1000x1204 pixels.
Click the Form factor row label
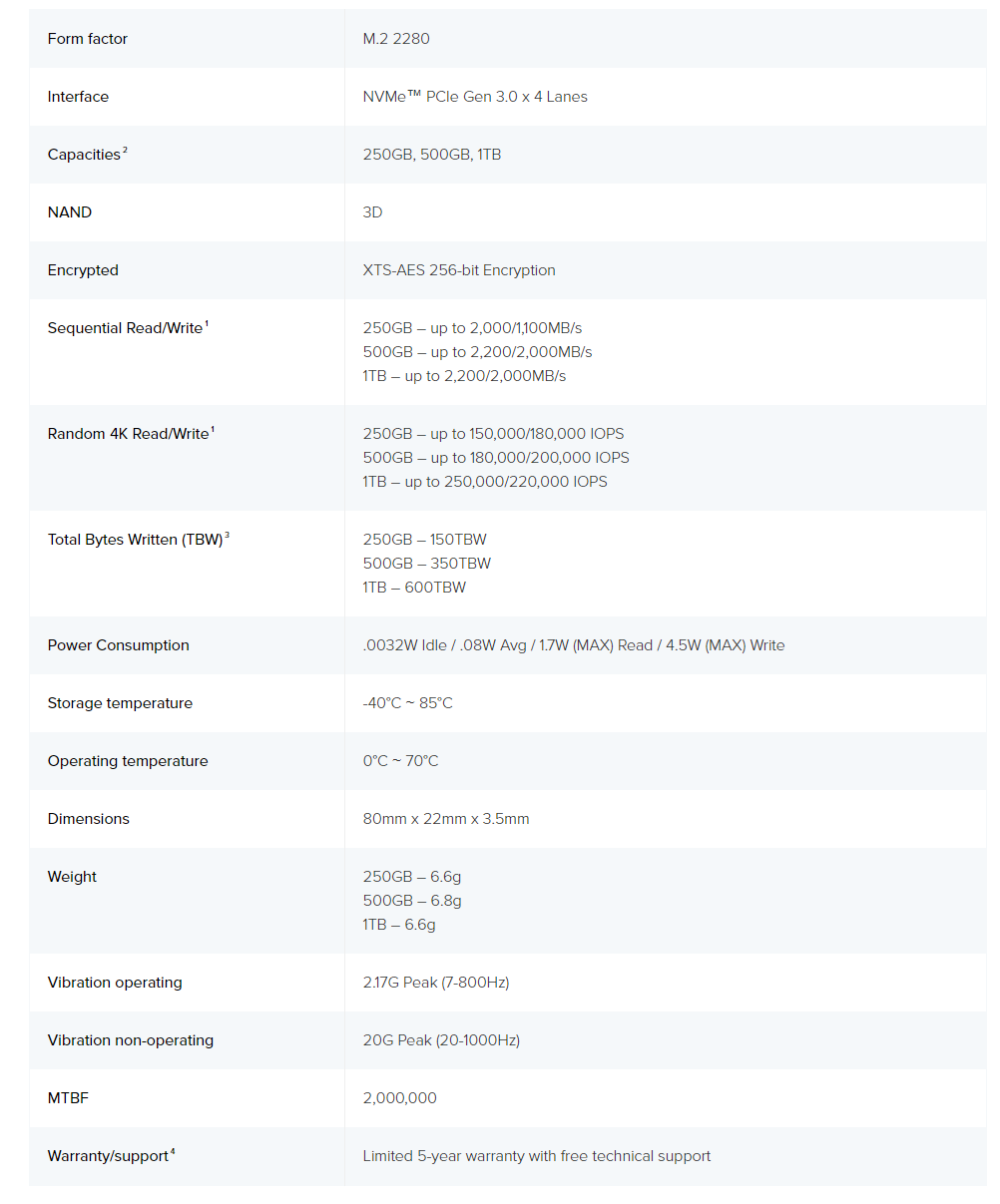88,39
